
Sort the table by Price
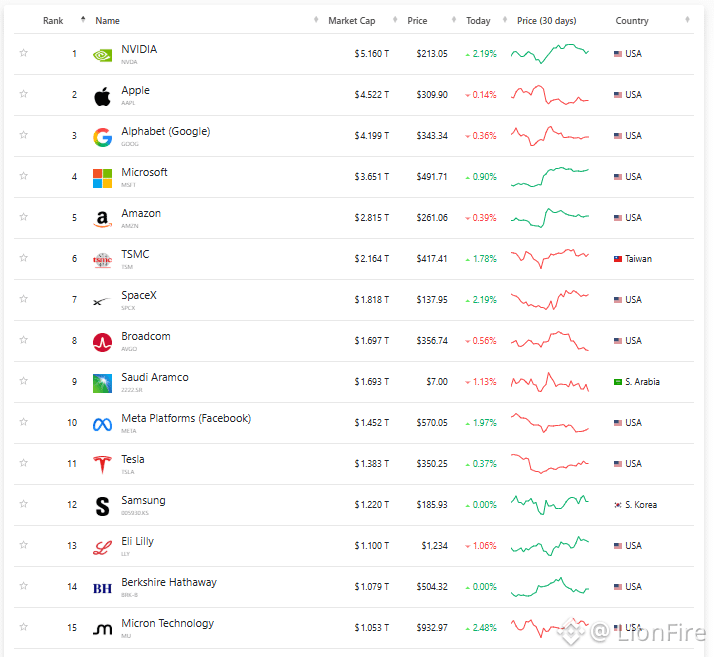pos(417,21)
